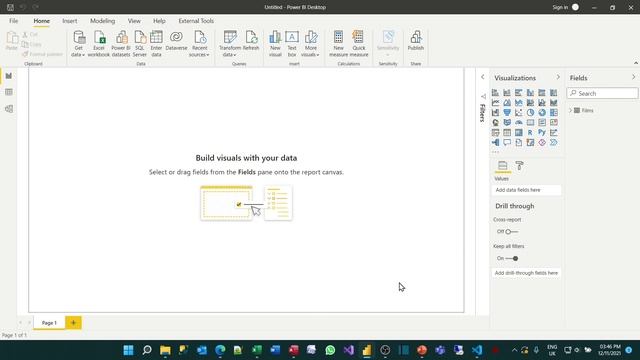This screenshot has width=640, height=360.
Task: Select the Filled map visual
Action: pyautogui.click(x=507, y=122)
